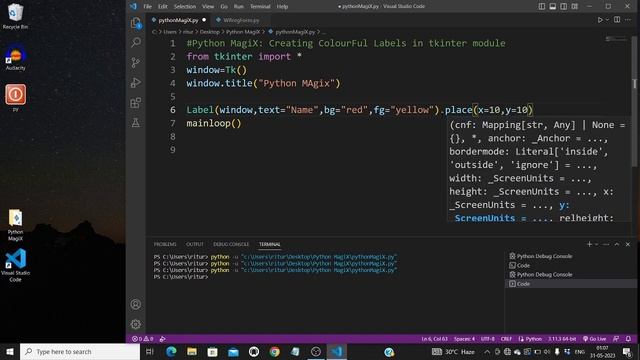Run the Python file with play button
Viewport: 640px width, 360px height.
pyautogui.click(x=600, y=20)
